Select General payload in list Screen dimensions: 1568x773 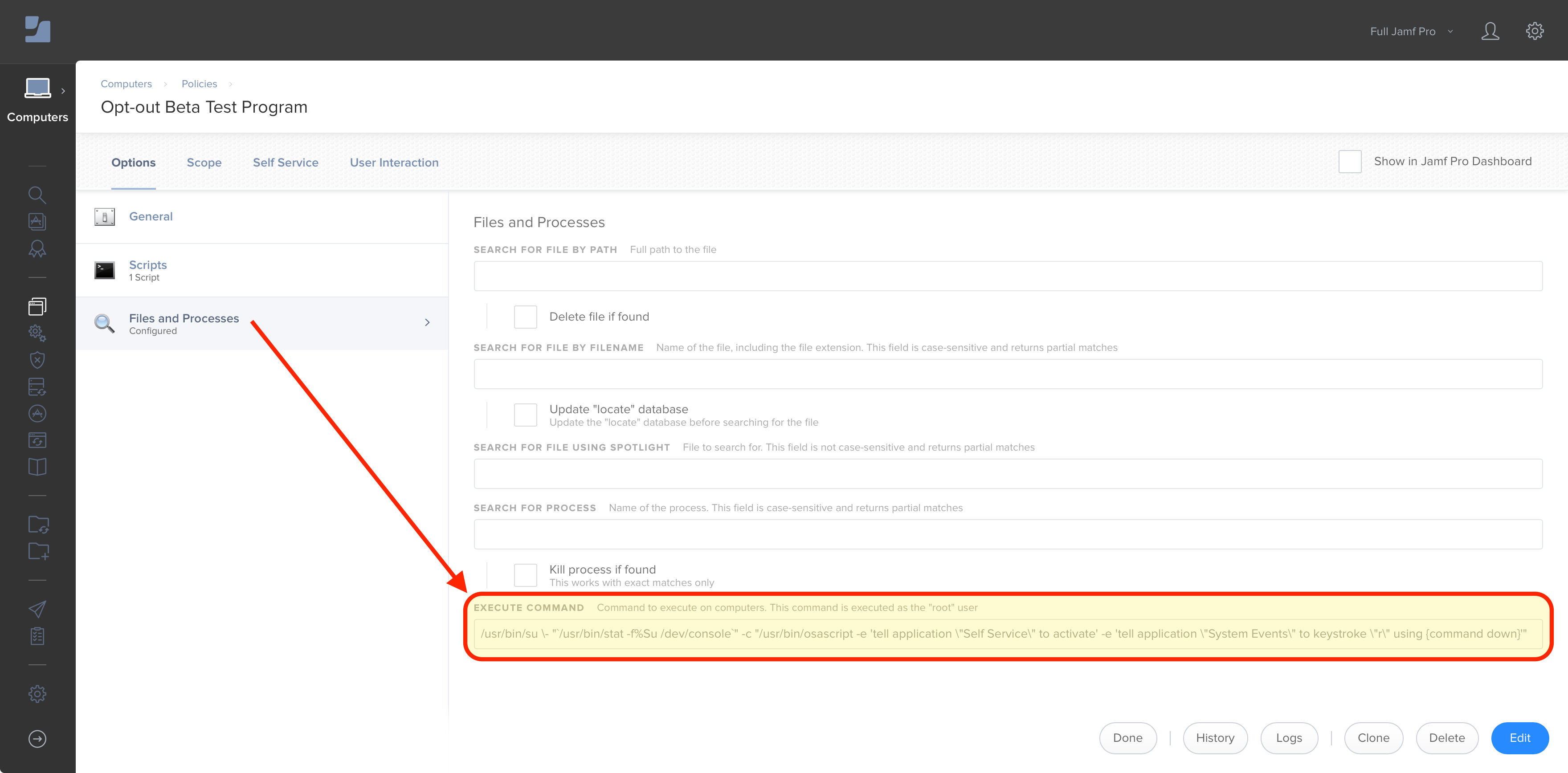click(x=262, y=217)
